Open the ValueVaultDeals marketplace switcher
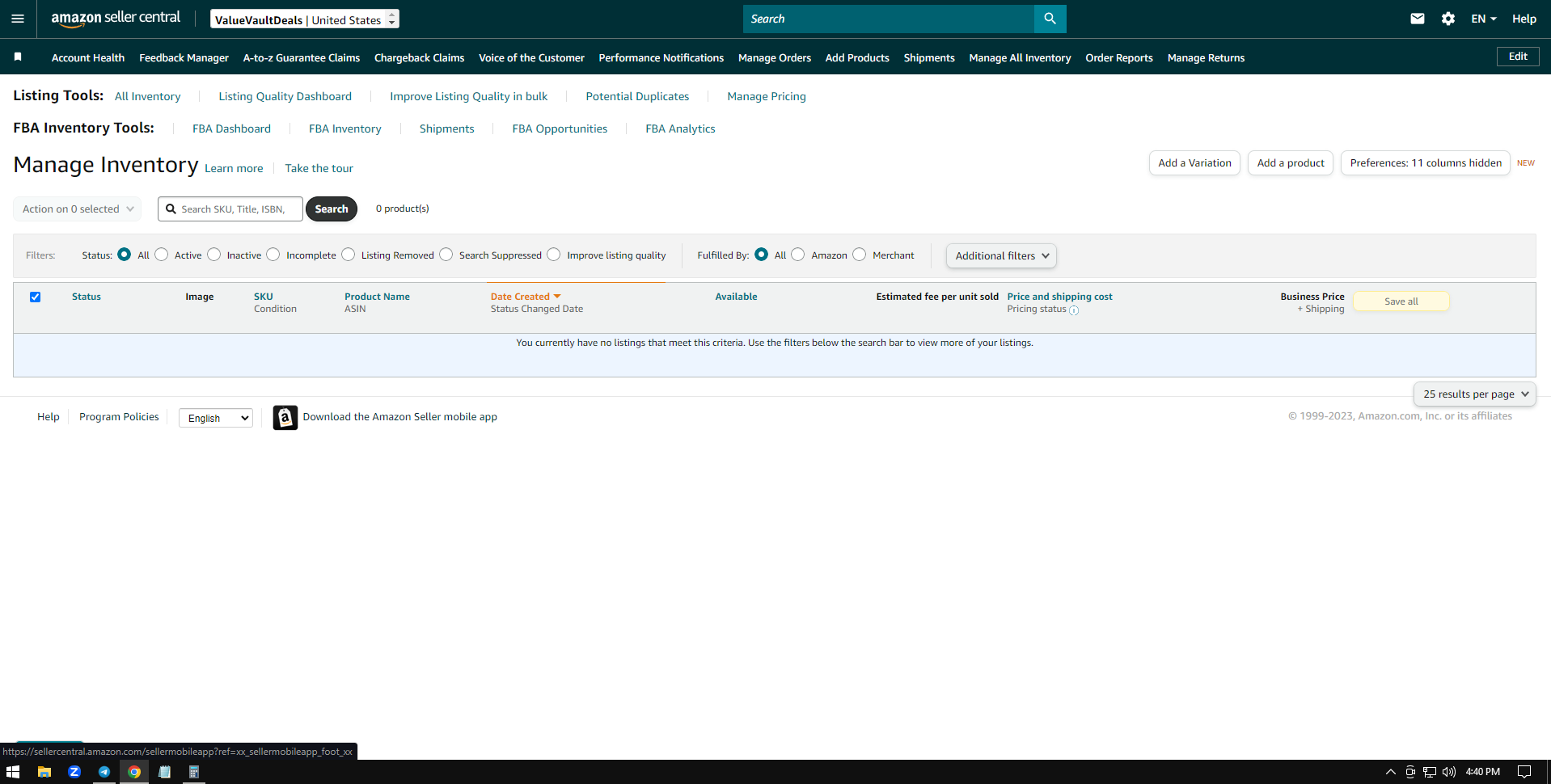This screenshot has height=784, width=1551. 305,19
